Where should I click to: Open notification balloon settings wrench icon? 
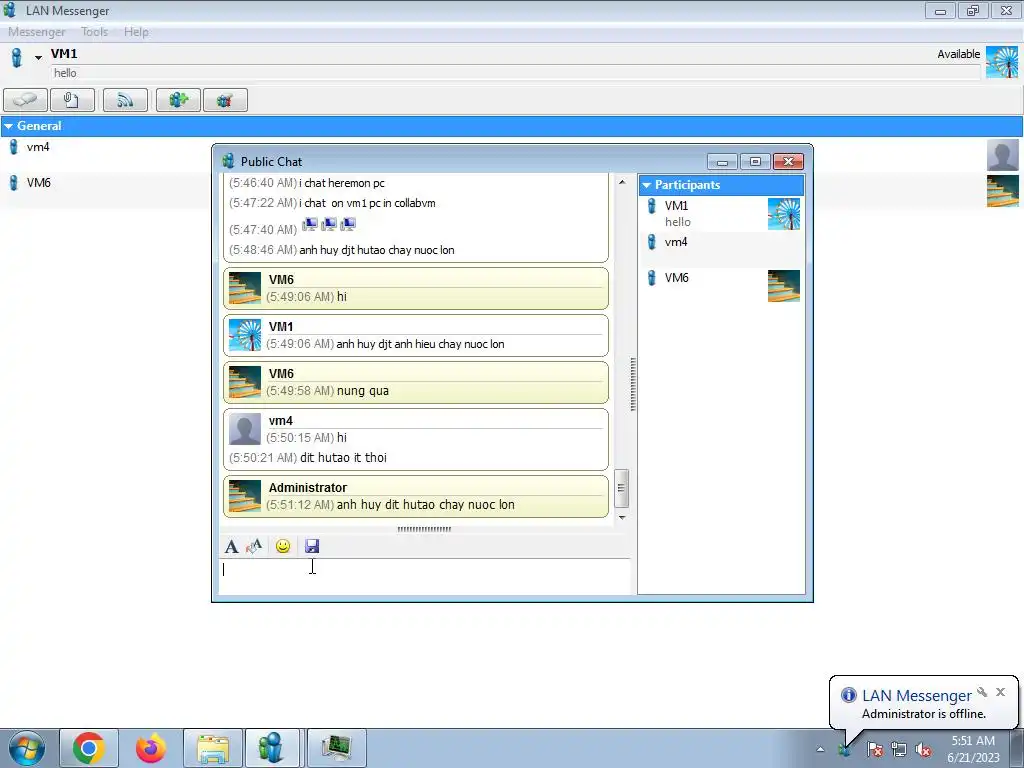coord(982,692)
